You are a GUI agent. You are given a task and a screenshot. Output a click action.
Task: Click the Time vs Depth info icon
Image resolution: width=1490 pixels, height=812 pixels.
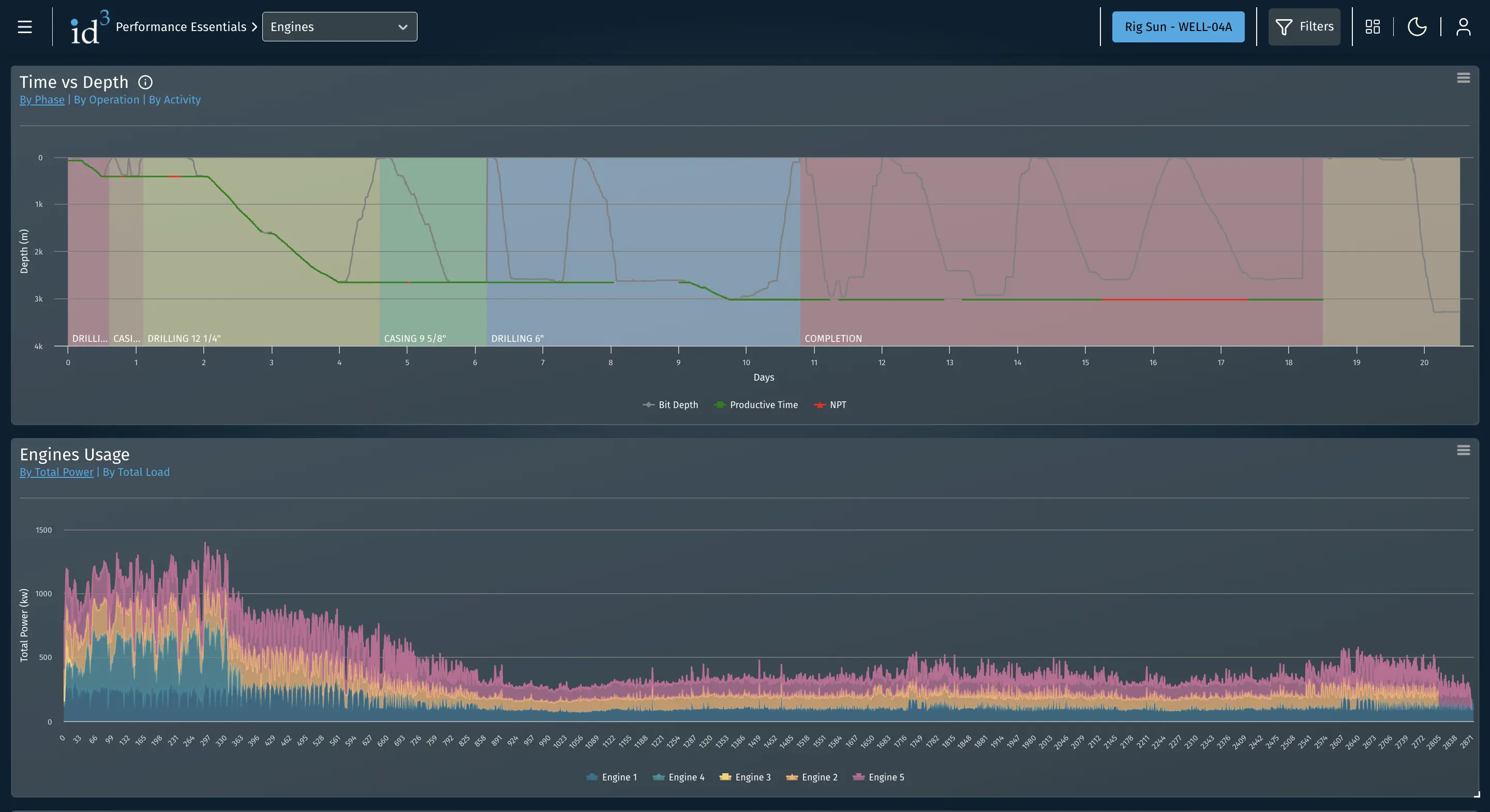click(x=145, y=82)
